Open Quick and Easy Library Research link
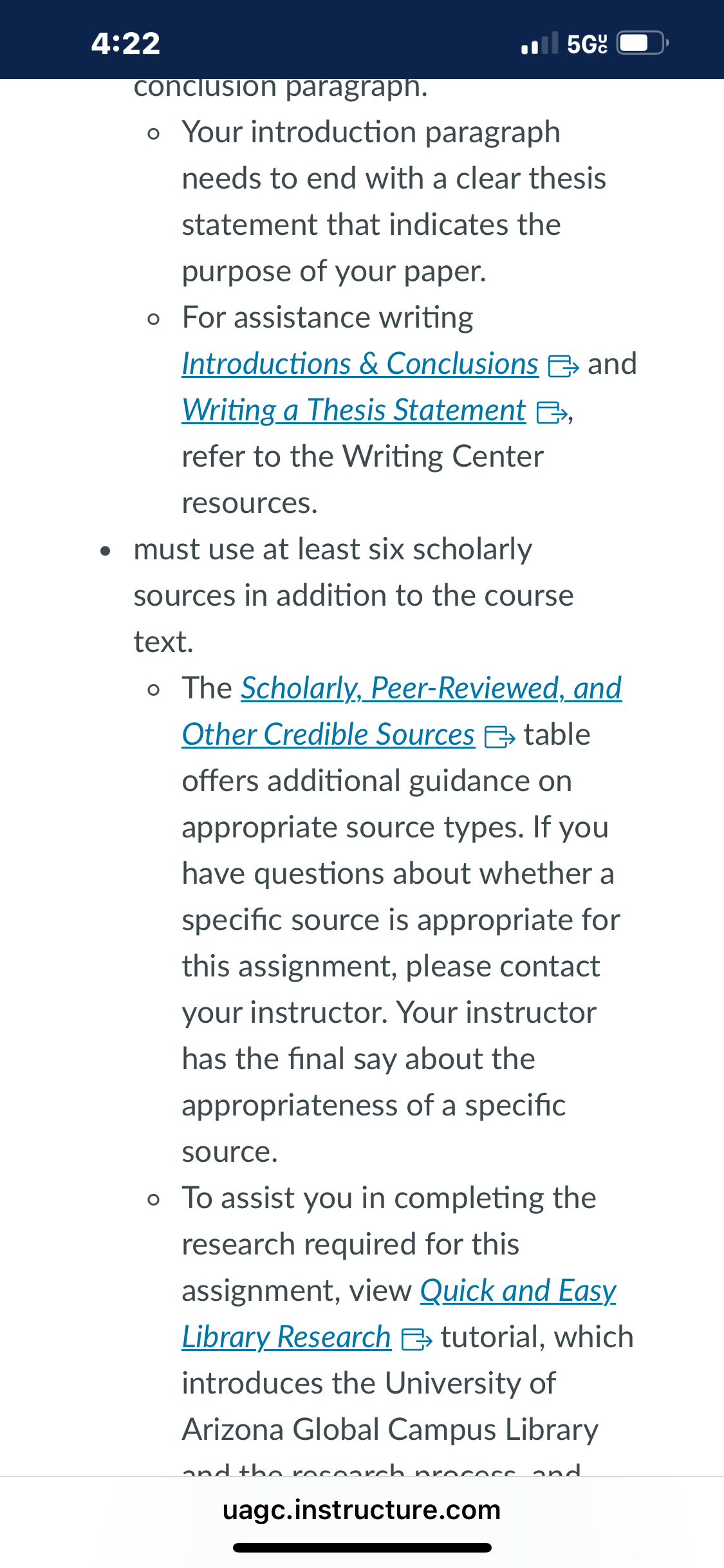724x1568 pixels. pos(518,1291)
